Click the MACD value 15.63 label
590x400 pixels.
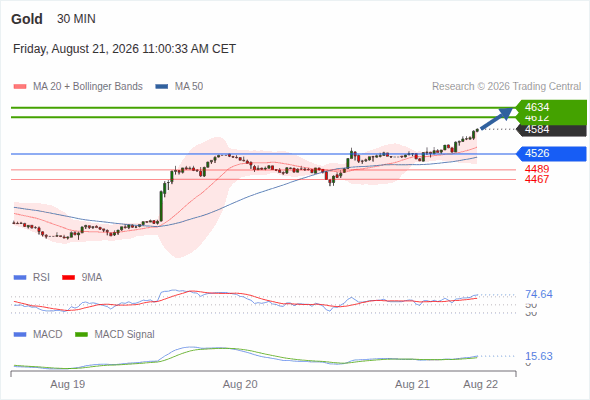(539, 356)
